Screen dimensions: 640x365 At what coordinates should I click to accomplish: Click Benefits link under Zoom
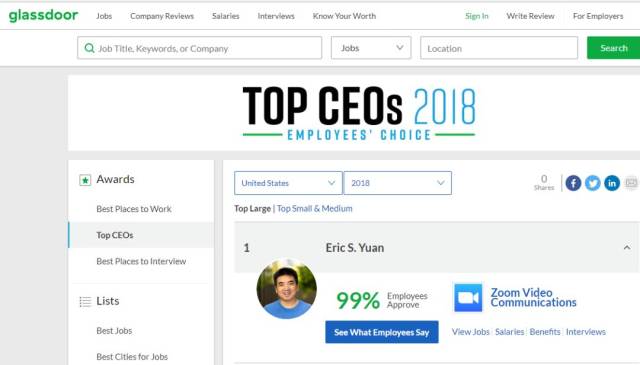545,332
